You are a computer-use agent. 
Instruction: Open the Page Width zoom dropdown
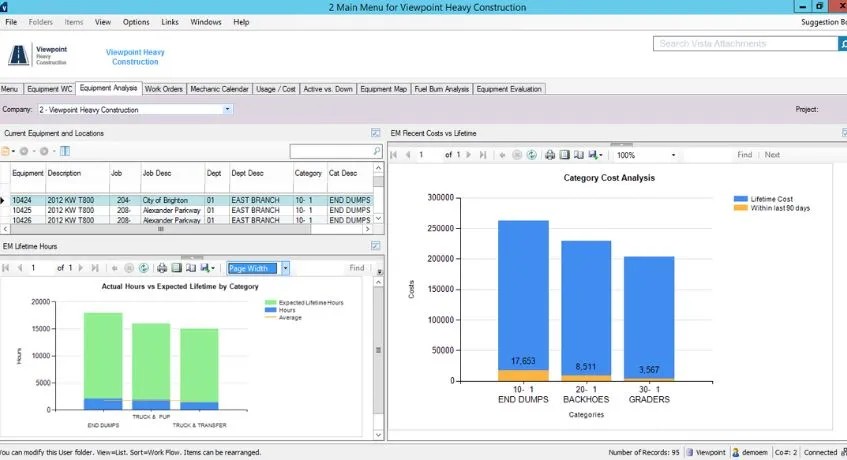285,268
